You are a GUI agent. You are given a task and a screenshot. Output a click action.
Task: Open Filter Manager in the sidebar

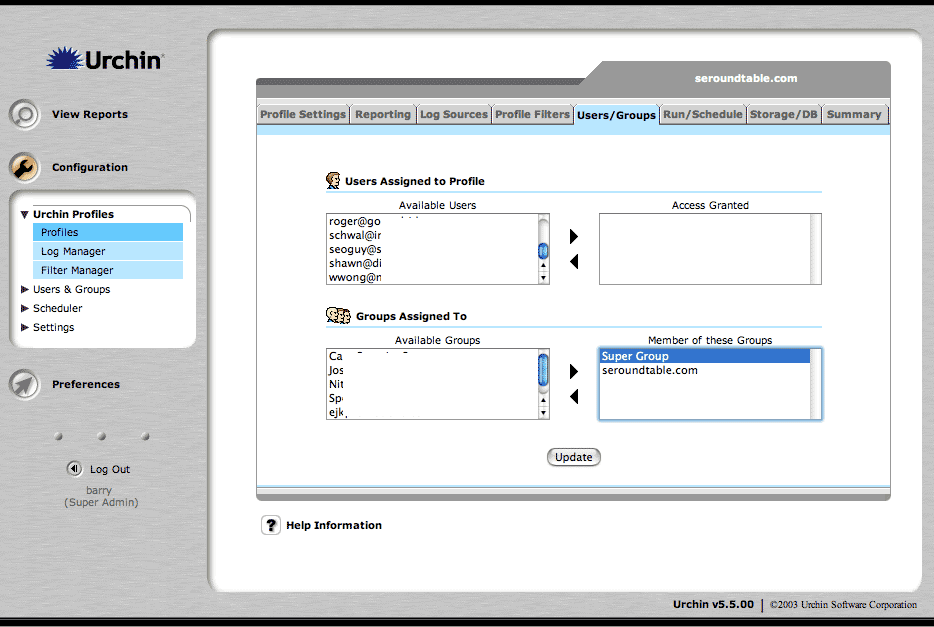[108, 270]
